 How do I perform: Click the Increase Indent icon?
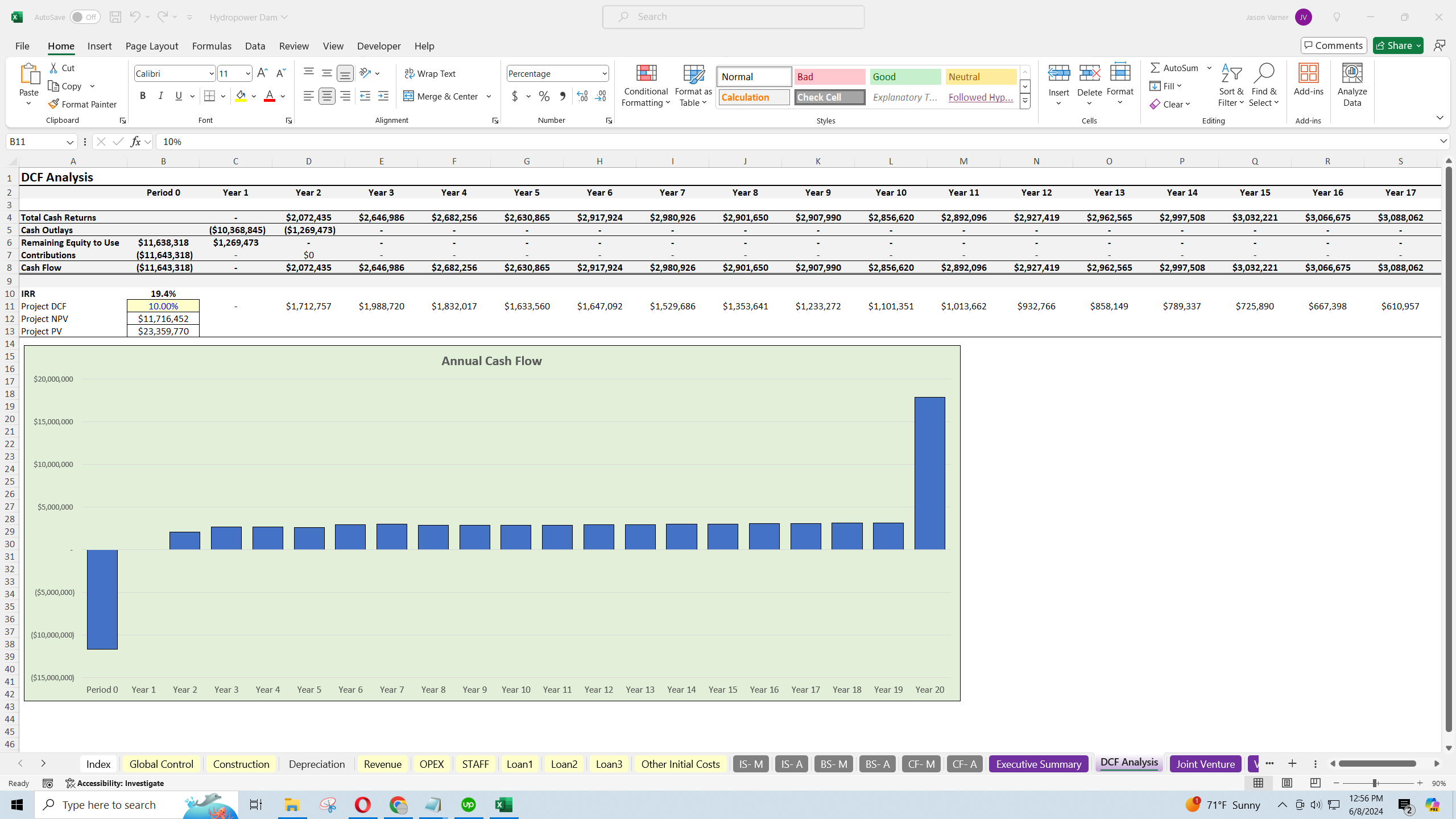click(x=383, y=96)
